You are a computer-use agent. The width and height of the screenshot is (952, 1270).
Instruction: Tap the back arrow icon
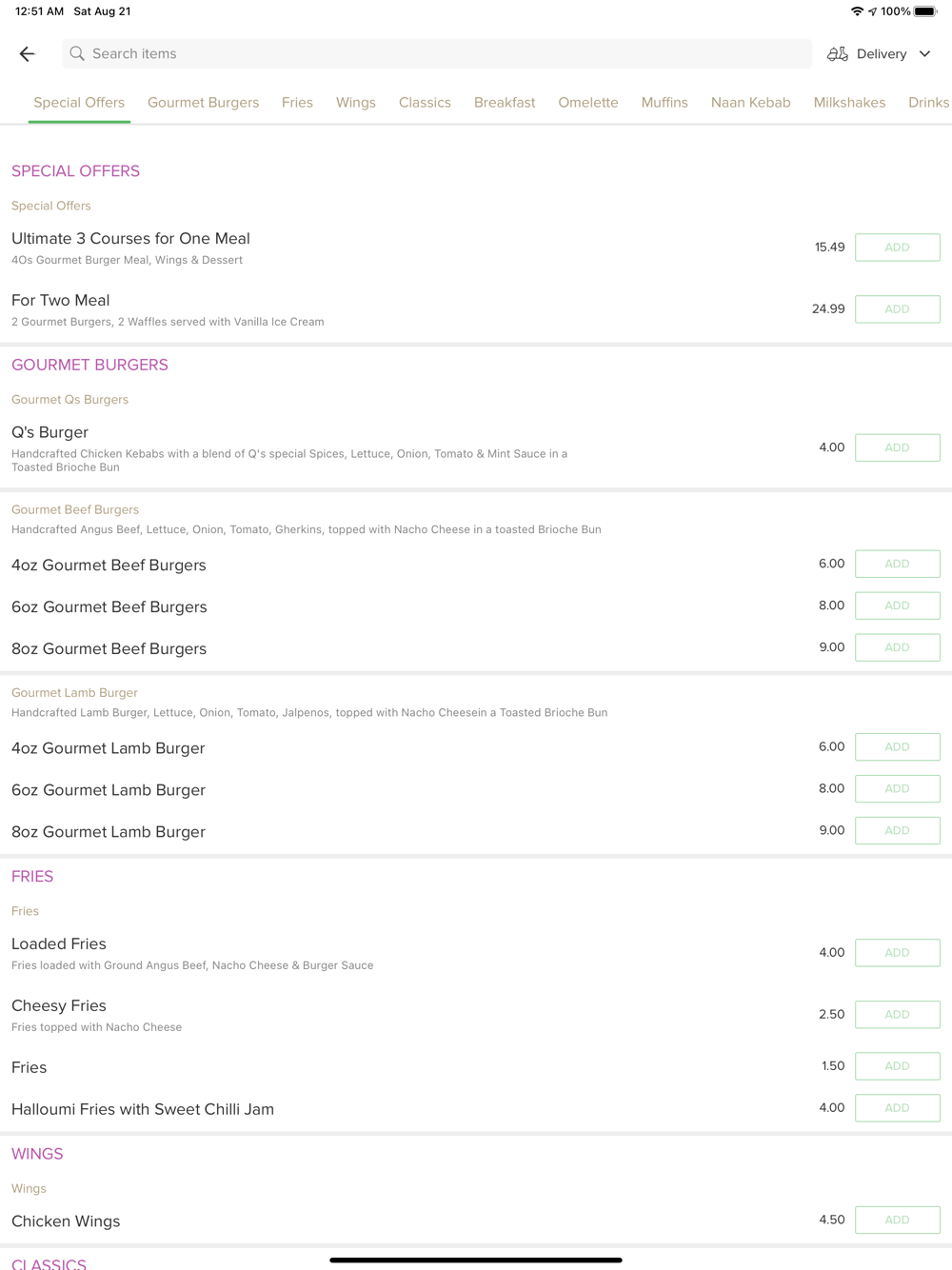pyautogui.click(x=27, y=54)
